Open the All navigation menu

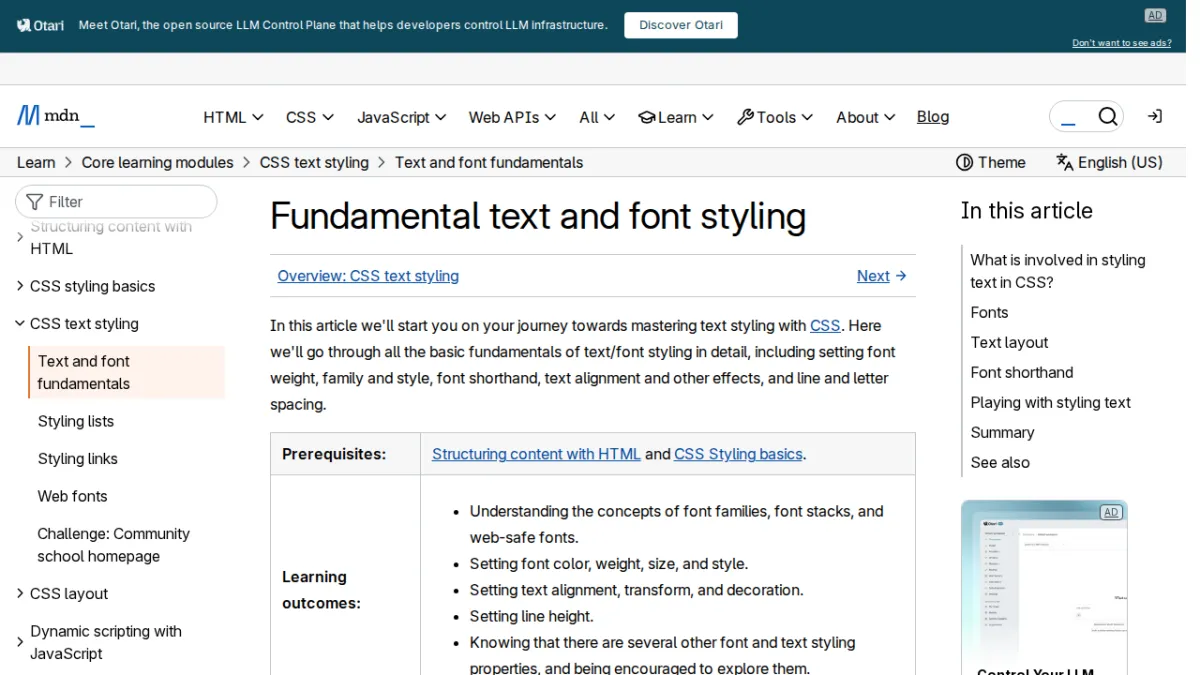(x=597, y=117)
